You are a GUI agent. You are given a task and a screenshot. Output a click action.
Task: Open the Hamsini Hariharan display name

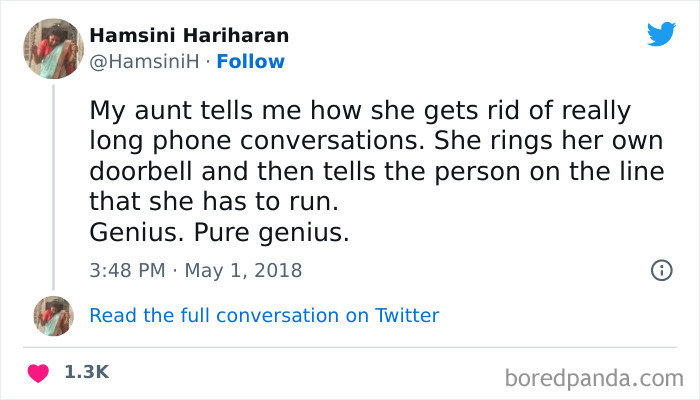189,36
